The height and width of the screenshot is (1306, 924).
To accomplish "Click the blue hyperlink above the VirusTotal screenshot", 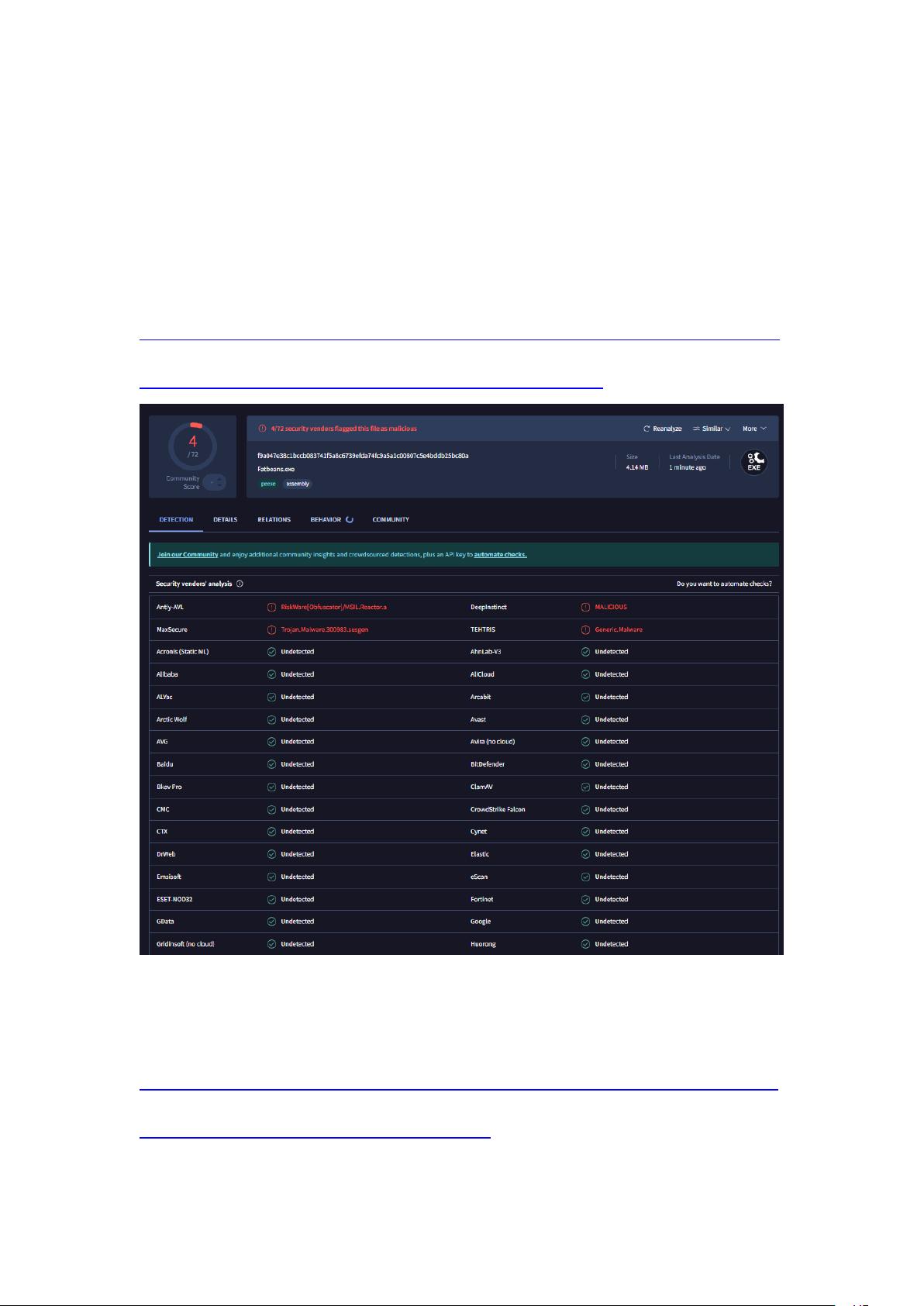I will (459, 364).
